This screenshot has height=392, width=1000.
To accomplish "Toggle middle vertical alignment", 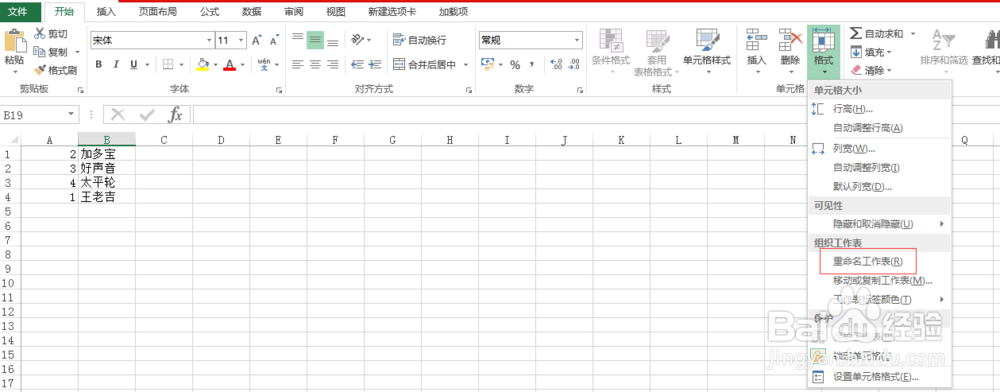I will pos(315,40).
